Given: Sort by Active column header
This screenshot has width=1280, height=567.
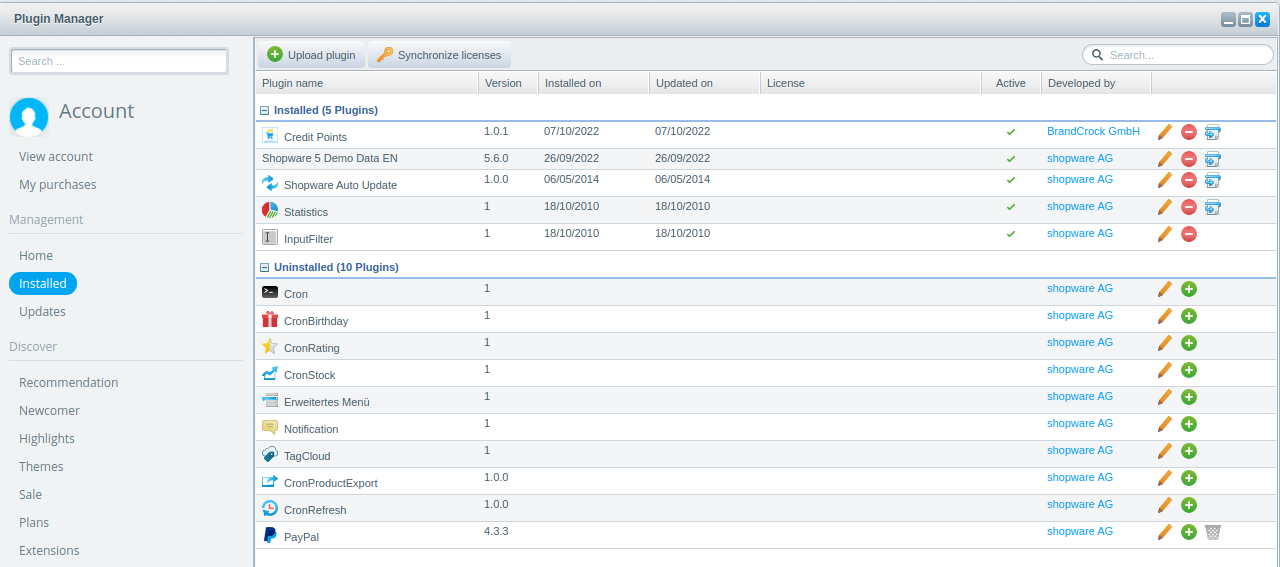Looking at the screenshot, I should click(1011, 83).
